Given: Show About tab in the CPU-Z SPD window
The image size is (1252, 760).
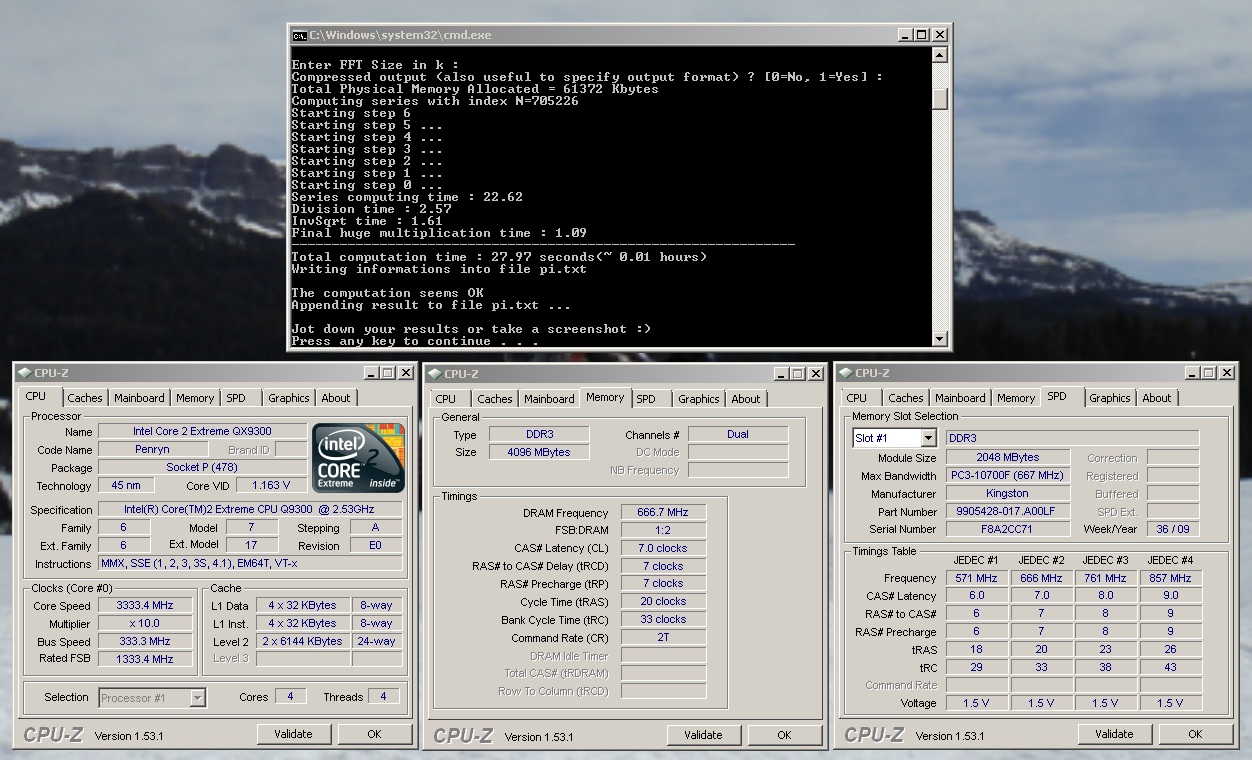Looking at the screenshot, I should click(1157, 398).
